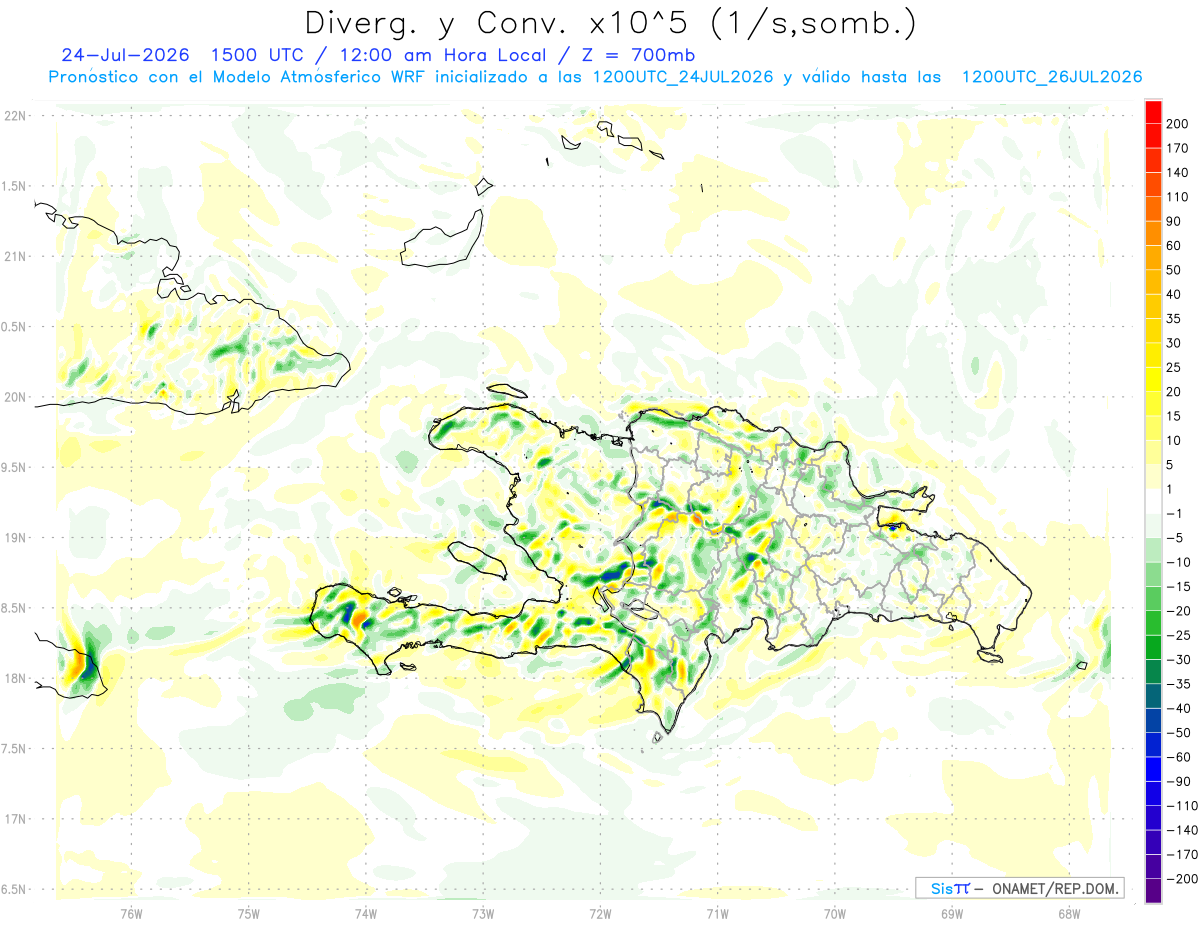Click the positive "15" scale value
Image resolution: width=1200 pixels, height=927 pixels.
[x=1174, y=416]
